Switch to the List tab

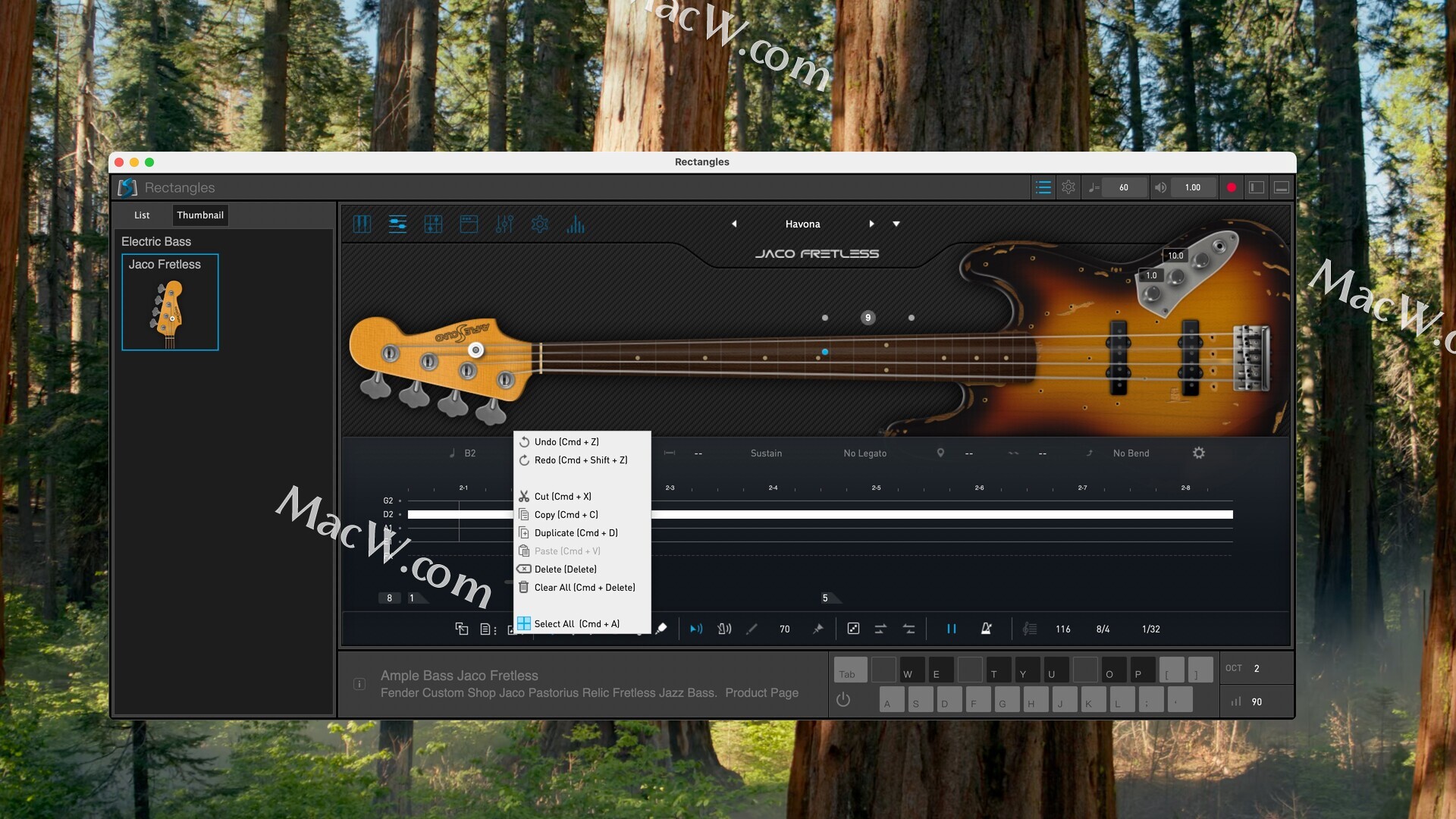point(142,215)
